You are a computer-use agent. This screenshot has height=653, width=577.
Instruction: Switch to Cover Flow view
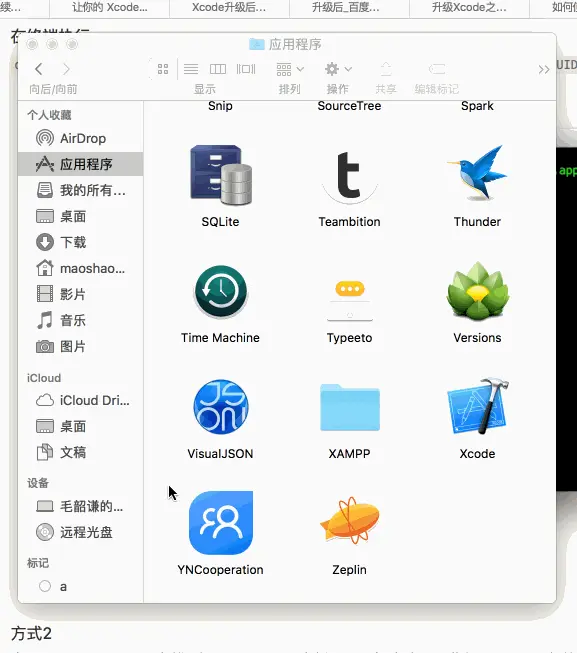pyautogui.click(x=246, y=69)
